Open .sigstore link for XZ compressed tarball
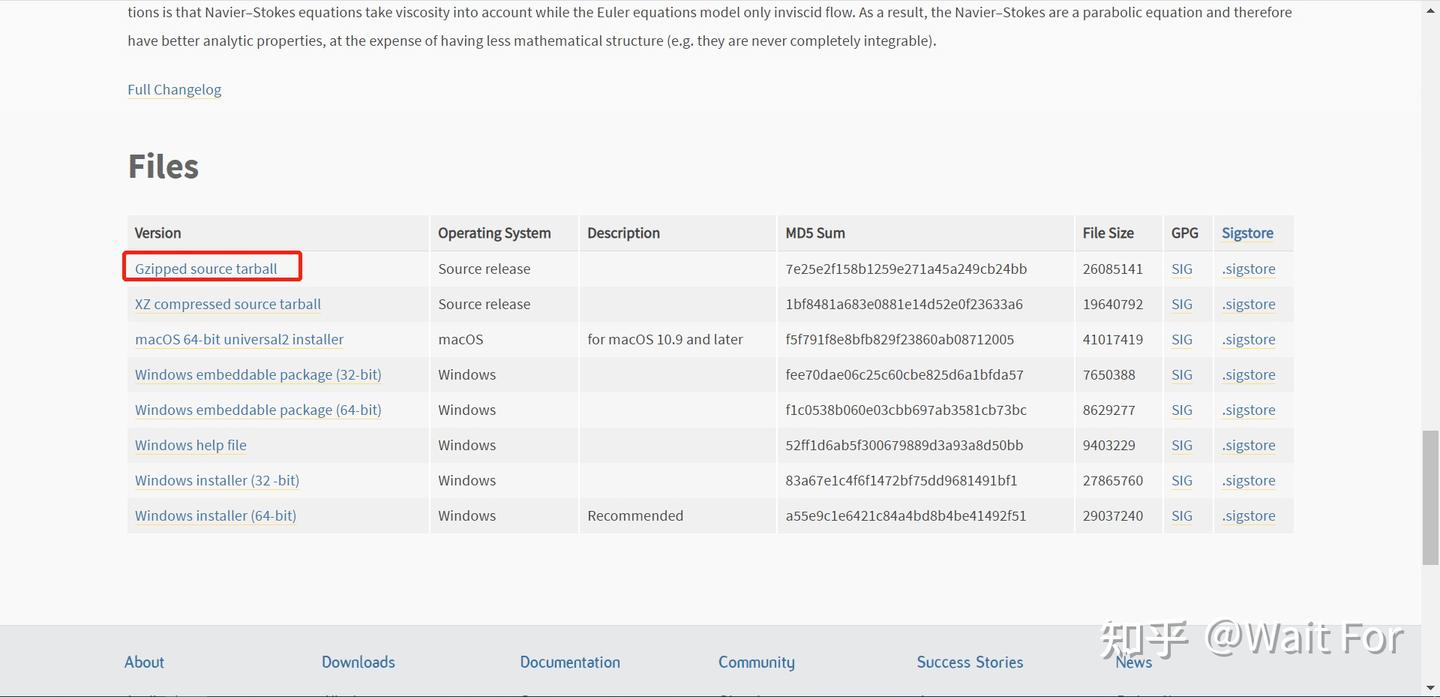1440x697 pixels. (x=1248, y=304)
